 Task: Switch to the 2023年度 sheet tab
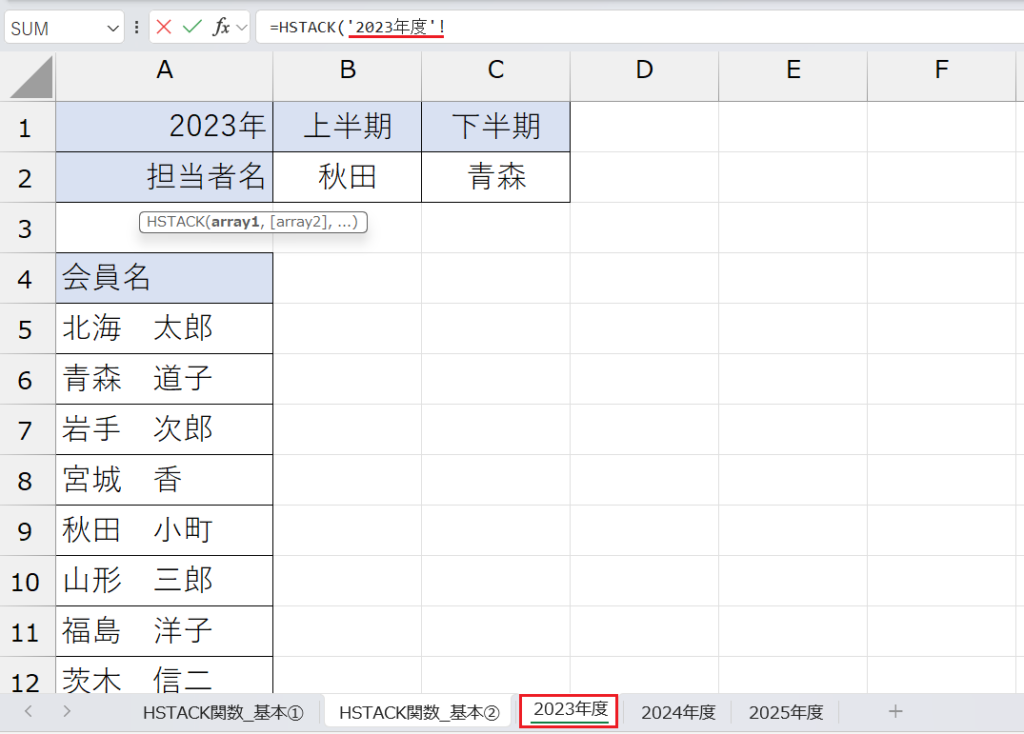[x=570, y=710]
